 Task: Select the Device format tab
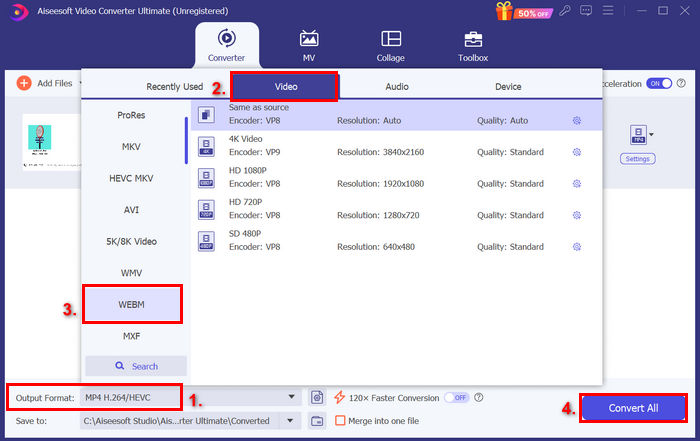[x=508, y=87]
